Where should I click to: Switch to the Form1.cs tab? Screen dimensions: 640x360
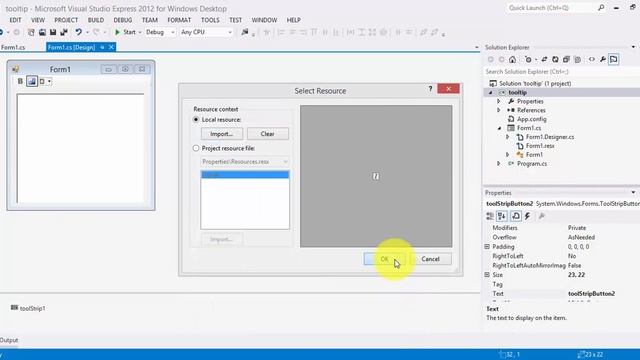13,47
